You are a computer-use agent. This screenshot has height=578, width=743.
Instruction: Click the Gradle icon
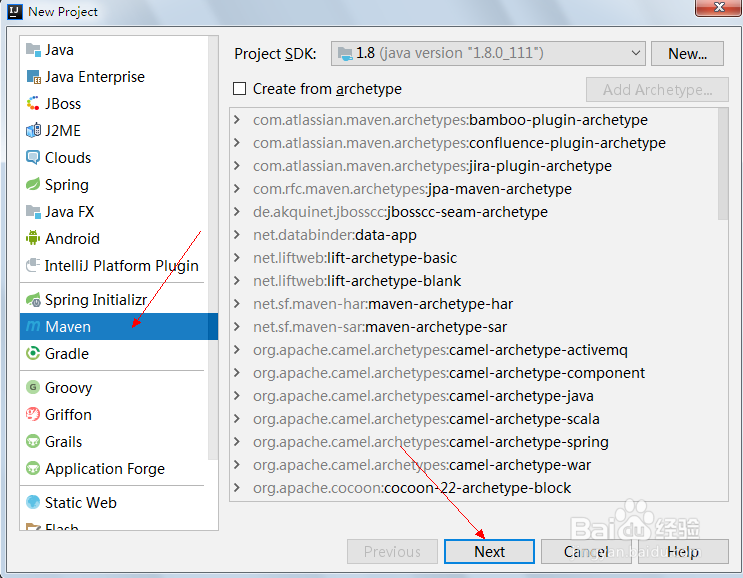pos(33,353)
